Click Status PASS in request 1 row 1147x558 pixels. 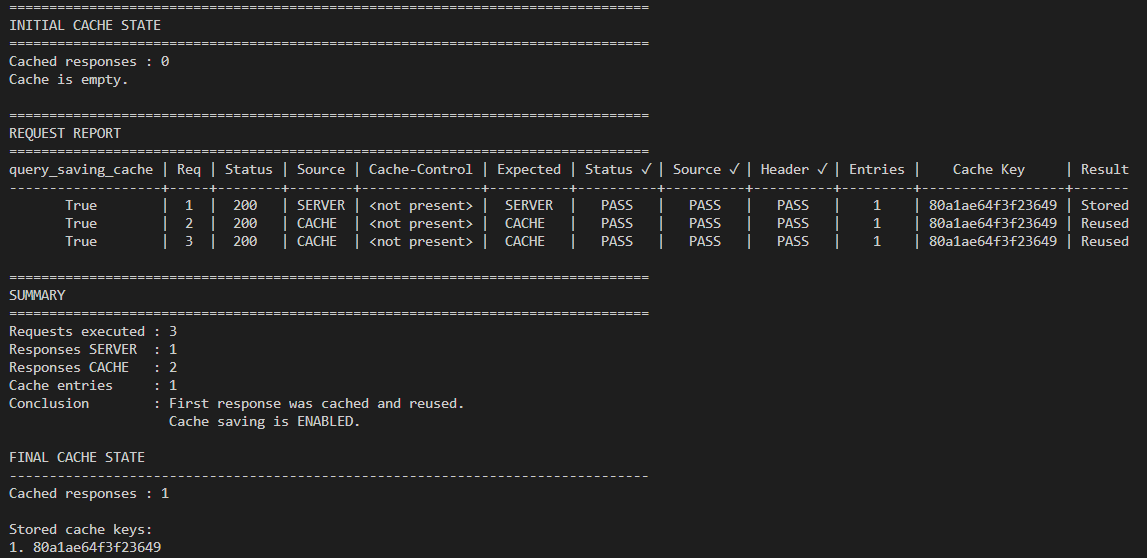(x=617, y=206)
